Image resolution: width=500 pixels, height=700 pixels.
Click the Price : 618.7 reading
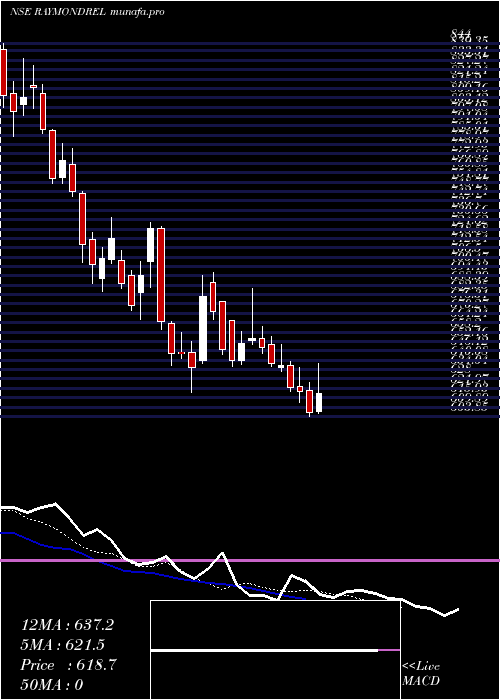68,665
